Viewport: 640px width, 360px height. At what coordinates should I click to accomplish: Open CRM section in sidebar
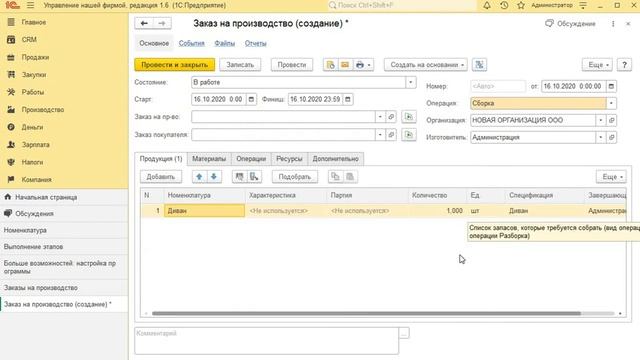point(29,40)
